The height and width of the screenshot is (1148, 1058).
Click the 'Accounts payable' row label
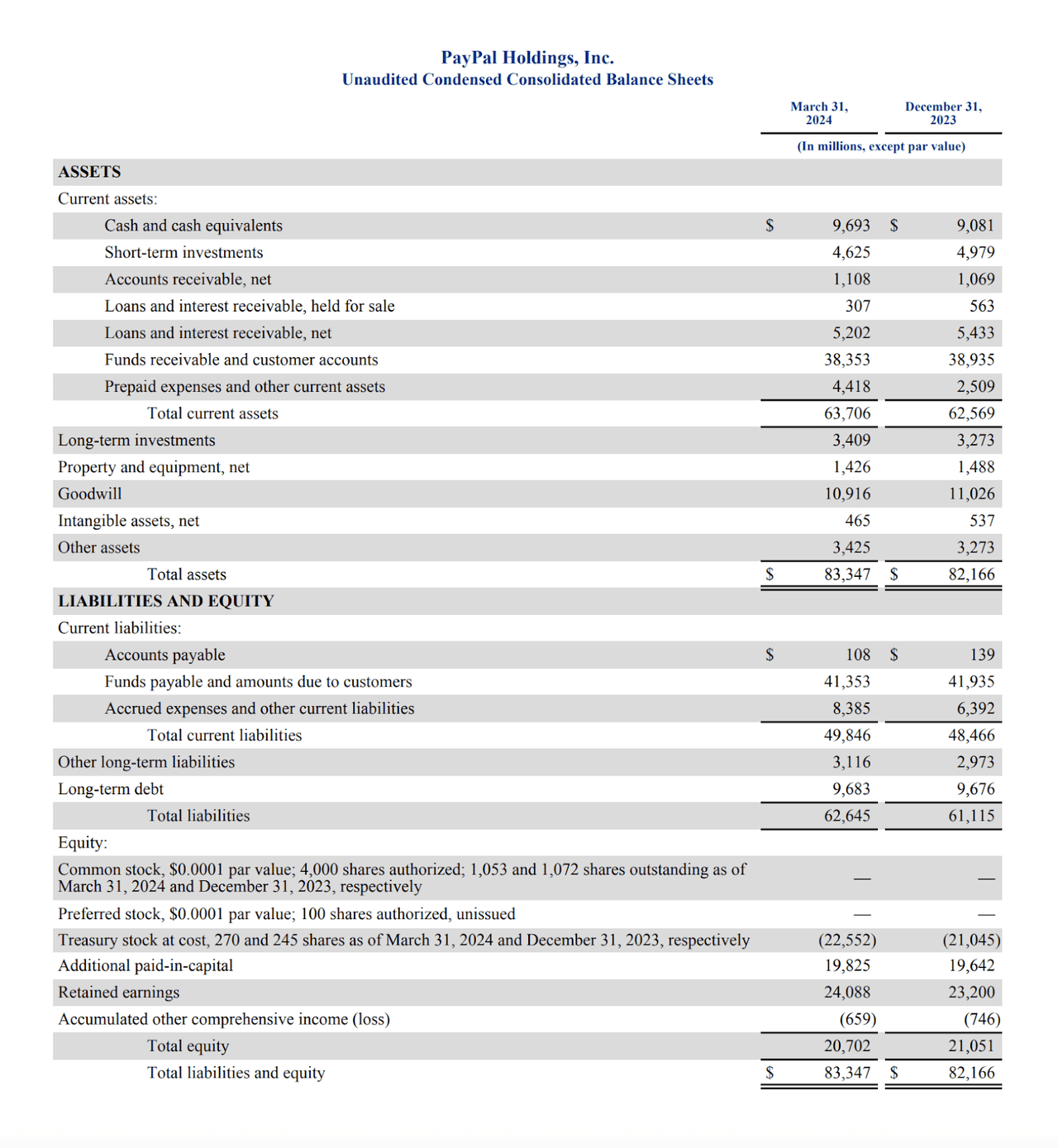[164, 655]
